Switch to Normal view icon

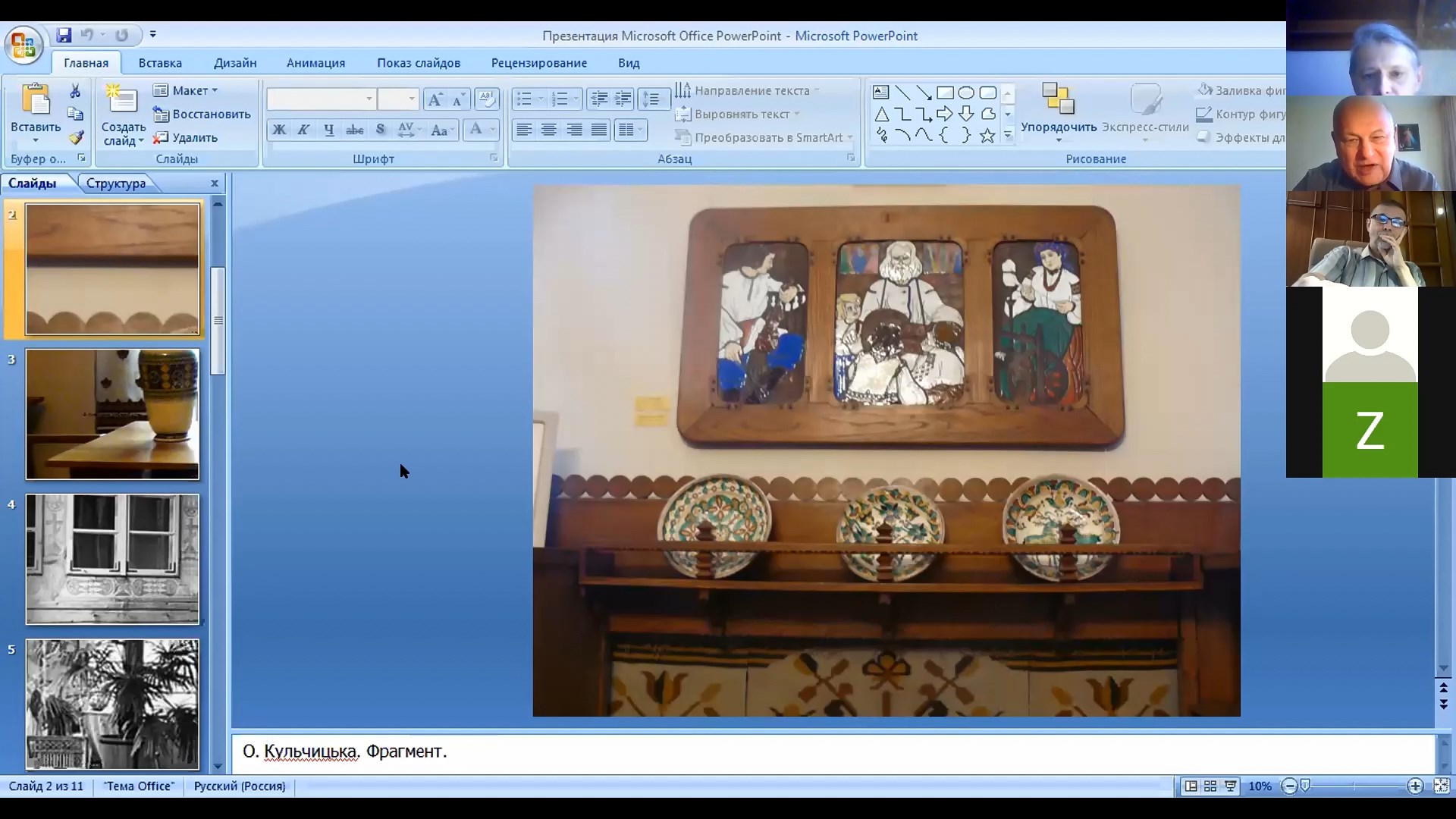pyautogui.click(x=1191, y=786)
